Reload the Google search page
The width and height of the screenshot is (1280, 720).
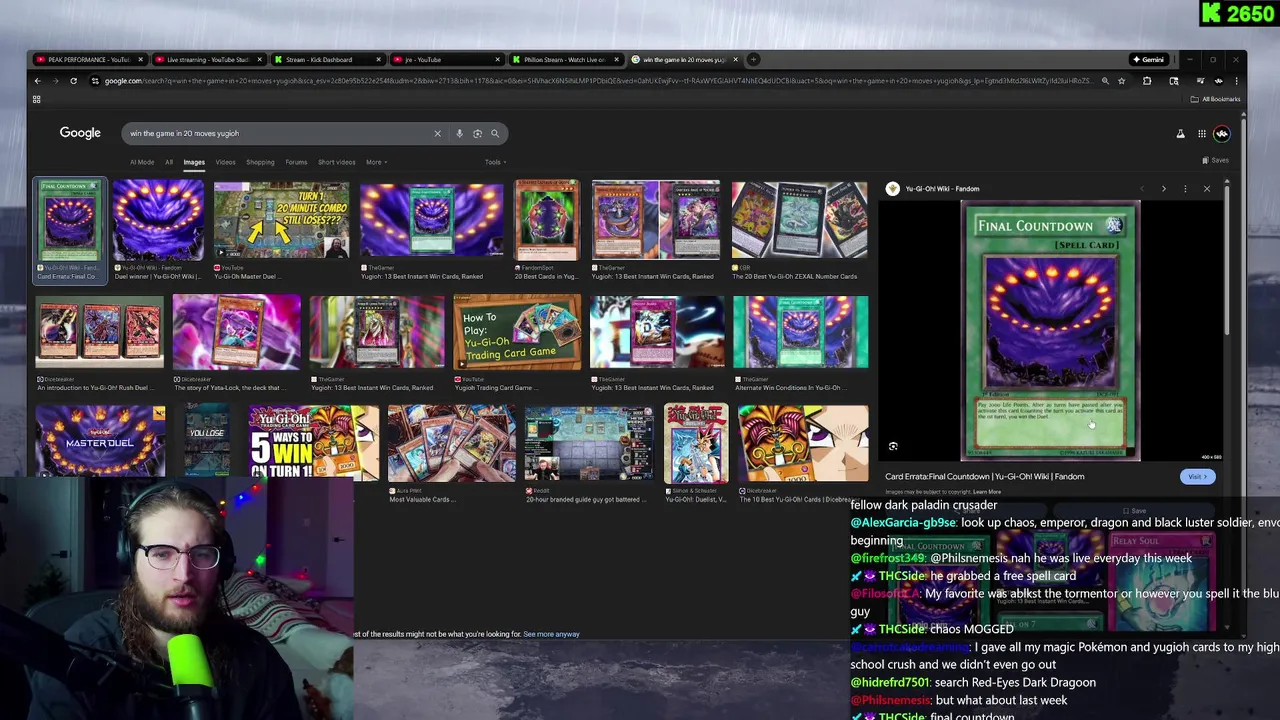73,81
